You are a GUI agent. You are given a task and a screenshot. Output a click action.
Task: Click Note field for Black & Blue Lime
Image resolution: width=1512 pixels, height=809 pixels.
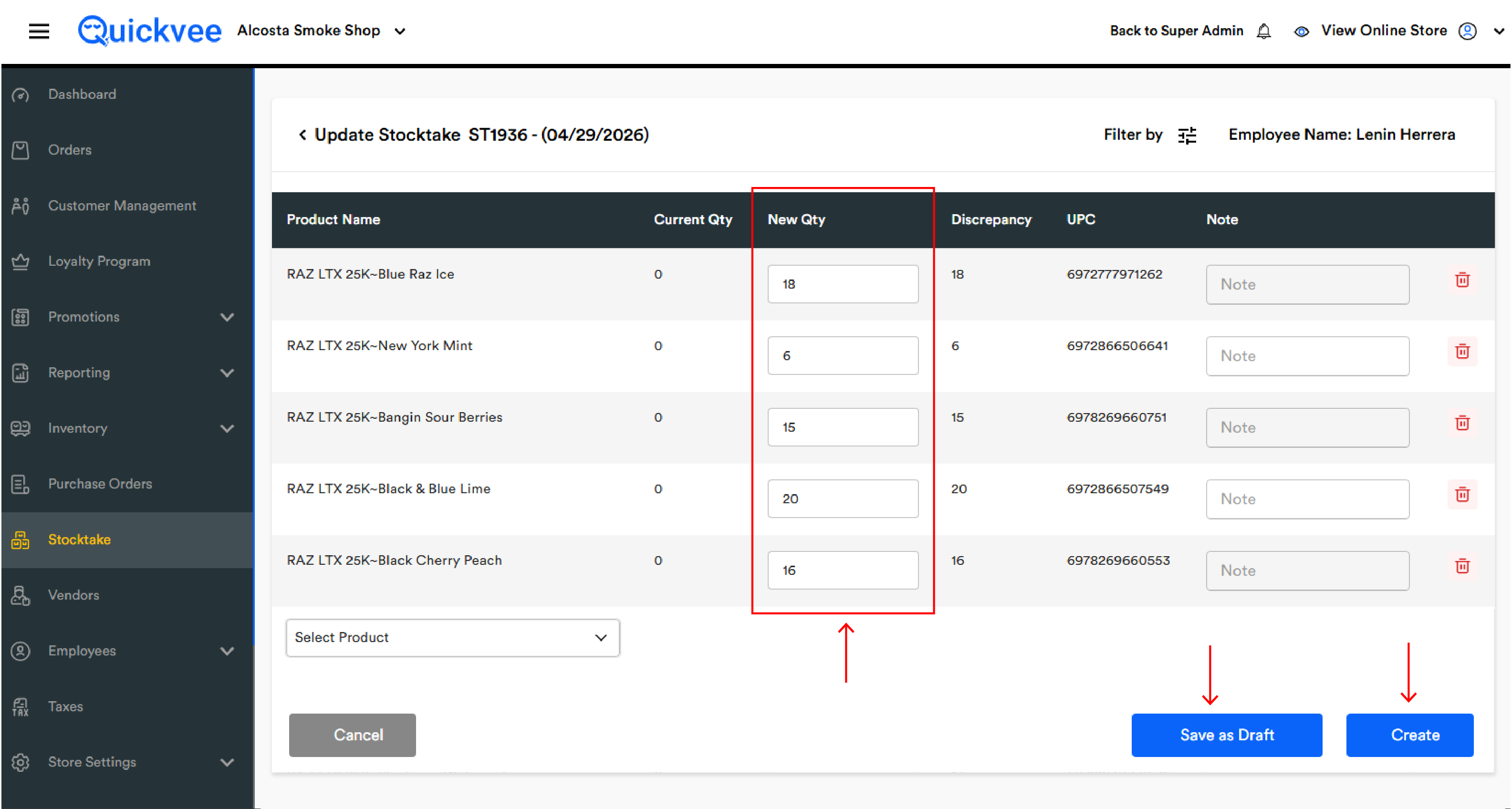coord(1308,499)
